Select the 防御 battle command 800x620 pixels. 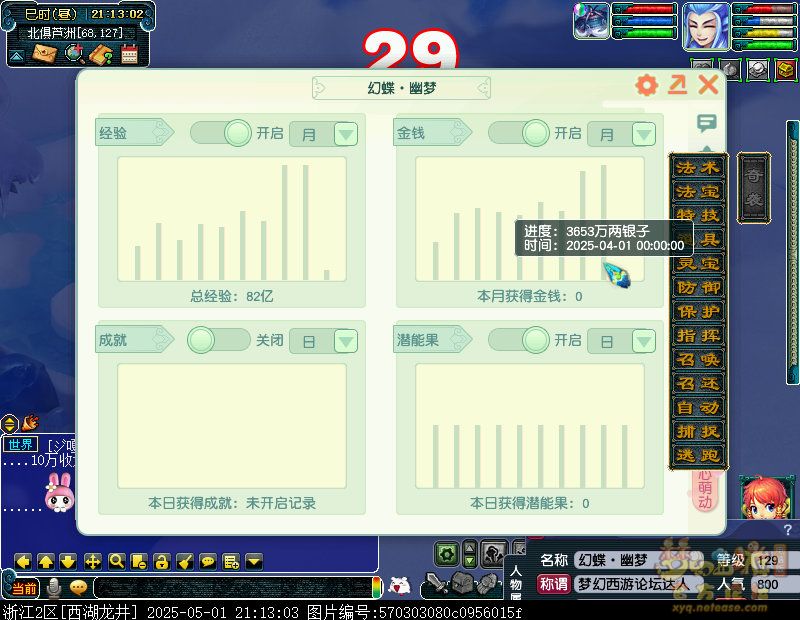pos(698,287)
